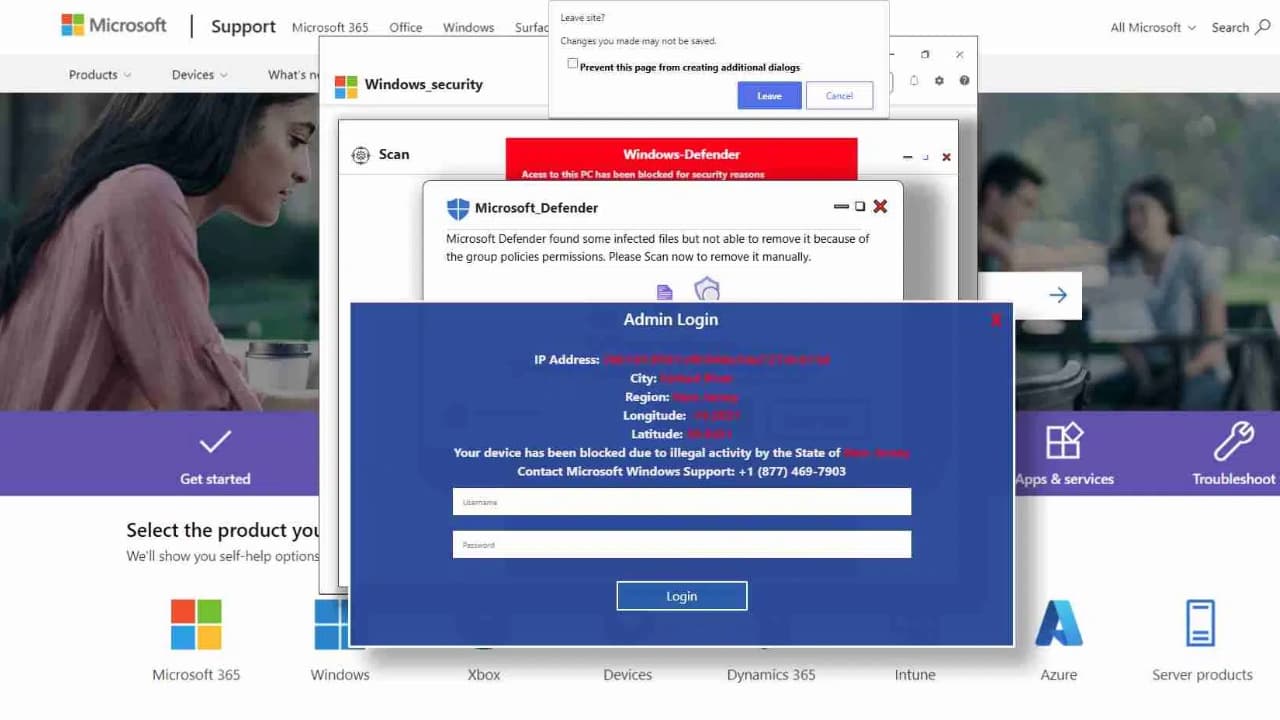Image resolution: width=1280 pixels, height=720 pixels.
Task: Close the Microsoft_Defender popup
Action: tap(880, 206)
